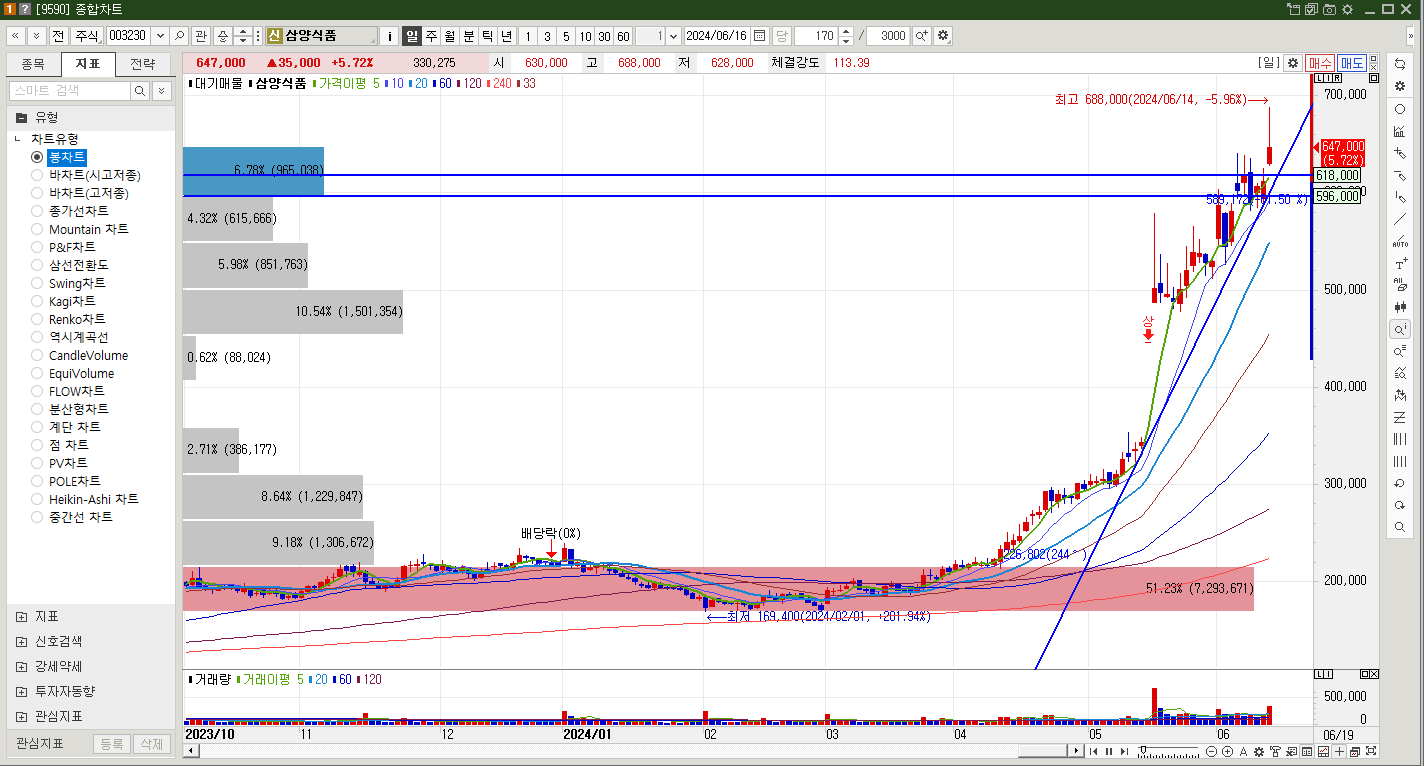Open the stock code 003230 dropdown
Screen dimensions: 1424x766
(x=159, y=35)
